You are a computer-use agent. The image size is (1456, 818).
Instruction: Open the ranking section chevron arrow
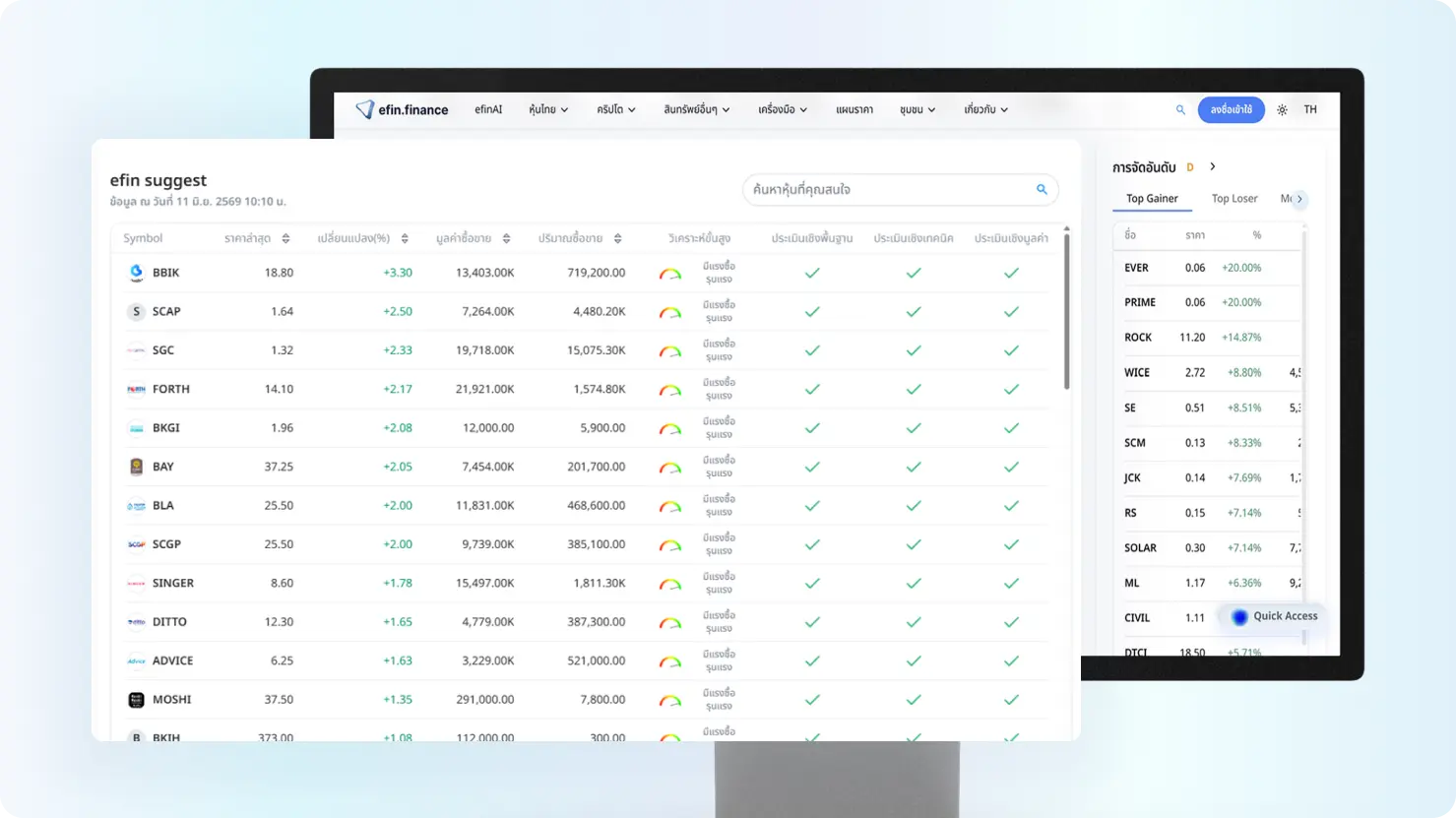point(1213,166)
